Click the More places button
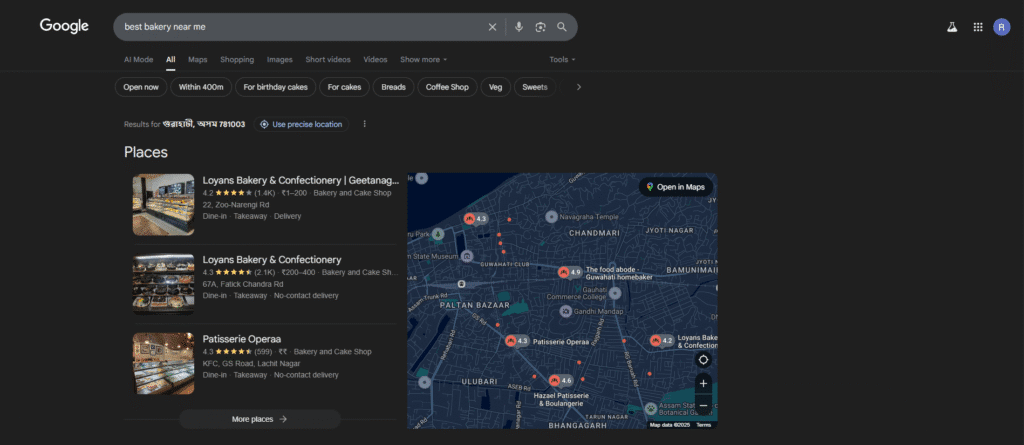1024x445 pixels. (260, 419)
